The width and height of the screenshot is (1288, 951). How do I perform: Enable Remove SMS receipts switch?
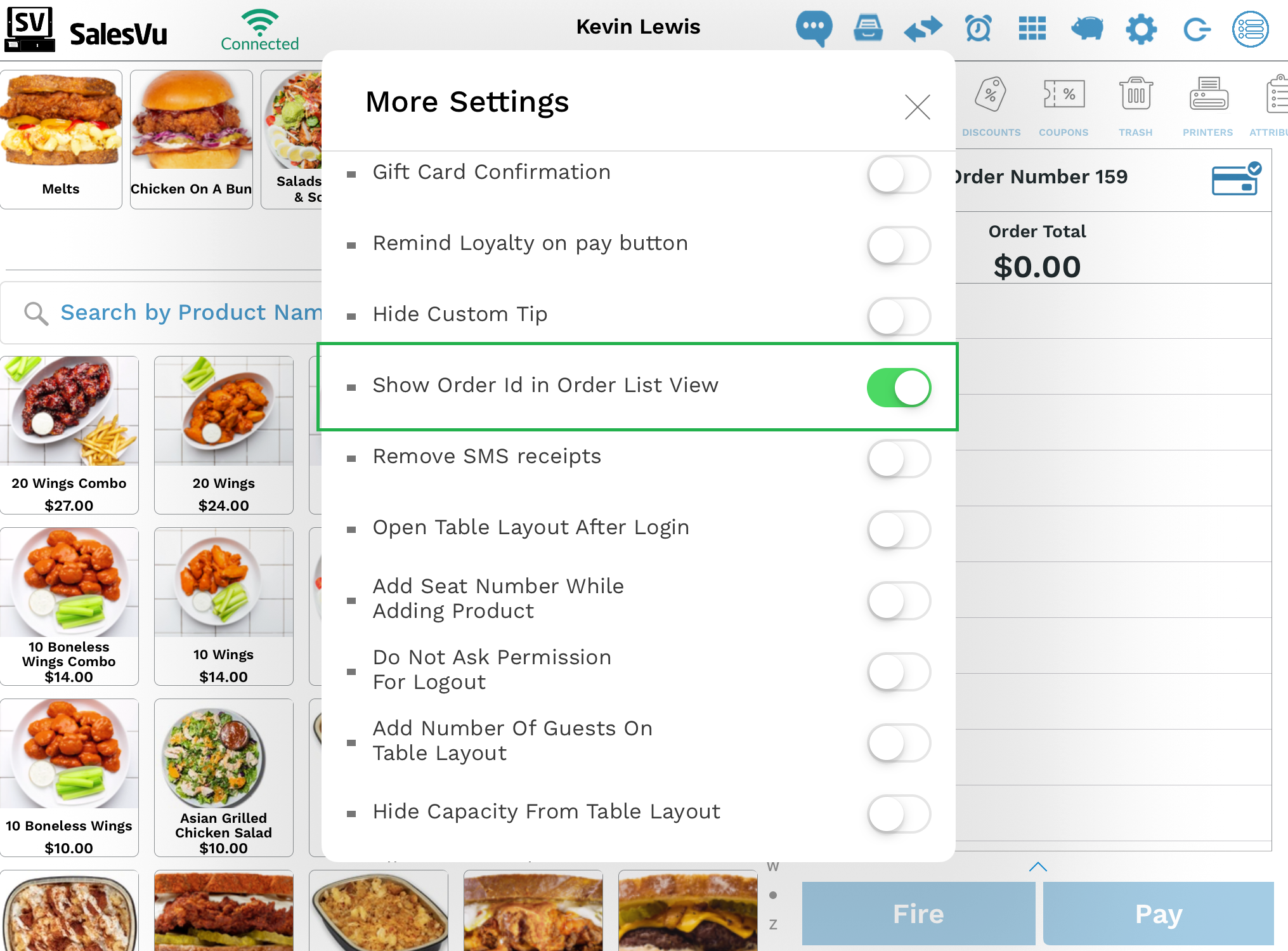pyautogui.click(x=899, y=459)
